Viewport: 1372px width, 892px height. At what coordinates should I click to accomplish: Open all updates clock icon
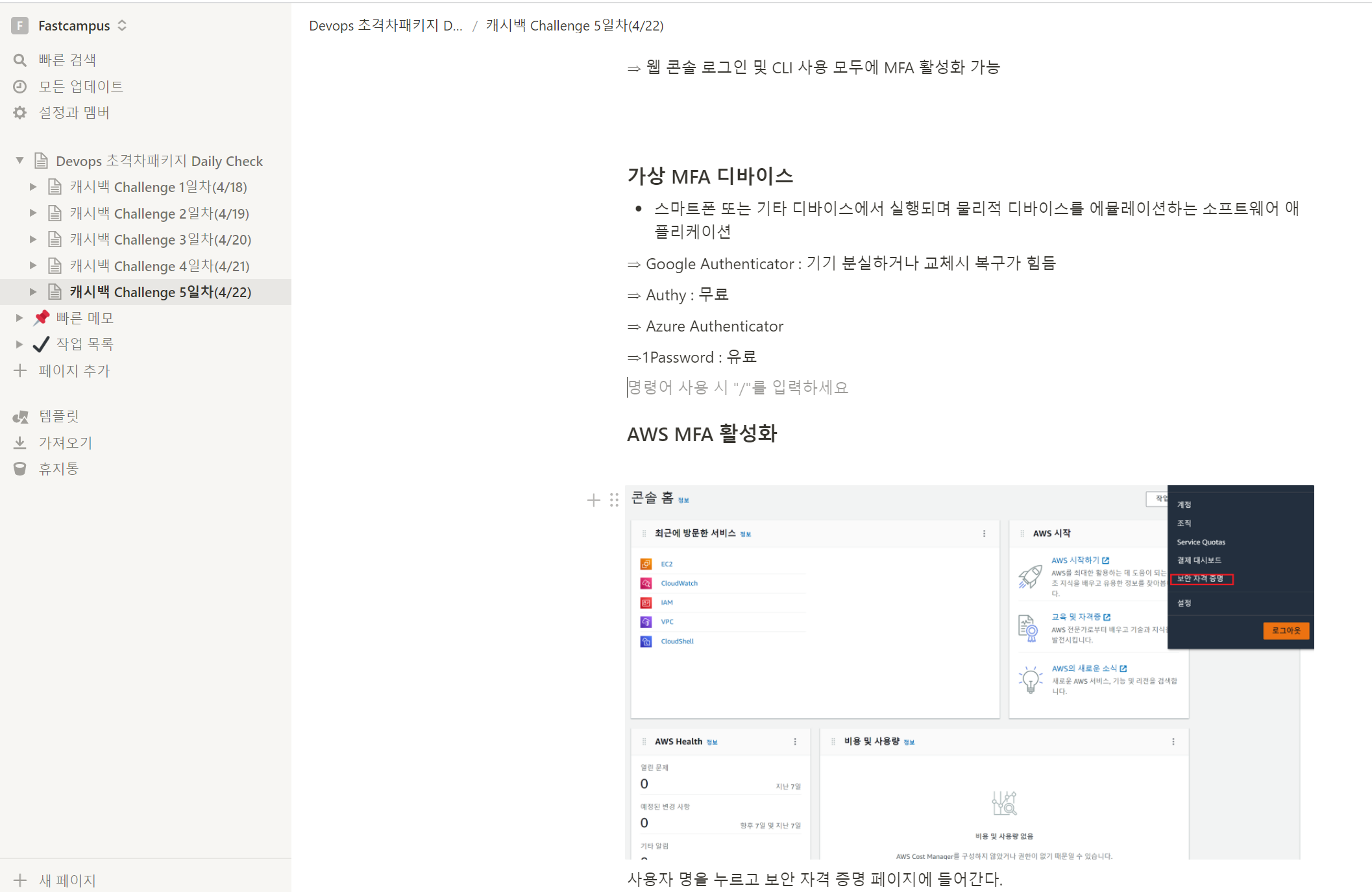click(x=20, y=86)
